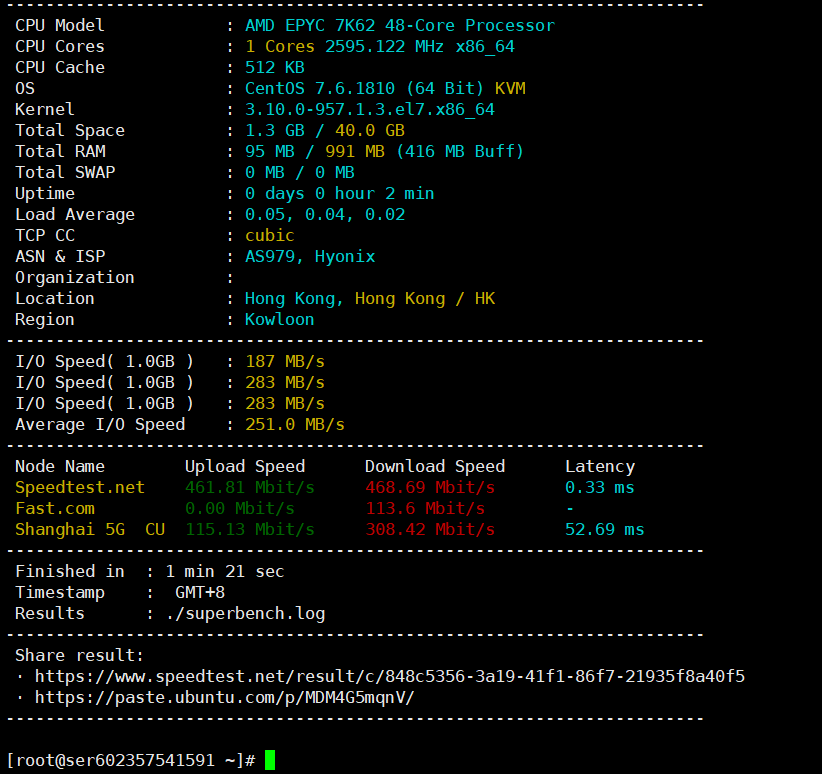Click the AS979, Hyonix ISP value
The height and width of the screenshot is (774, 822).
310,257
